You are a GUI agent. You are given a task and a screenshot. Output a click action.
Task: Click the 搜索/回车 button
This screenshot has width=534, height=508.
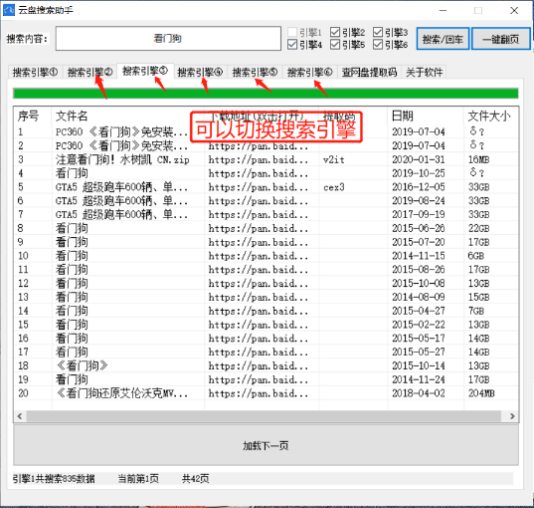coord(443,39)
